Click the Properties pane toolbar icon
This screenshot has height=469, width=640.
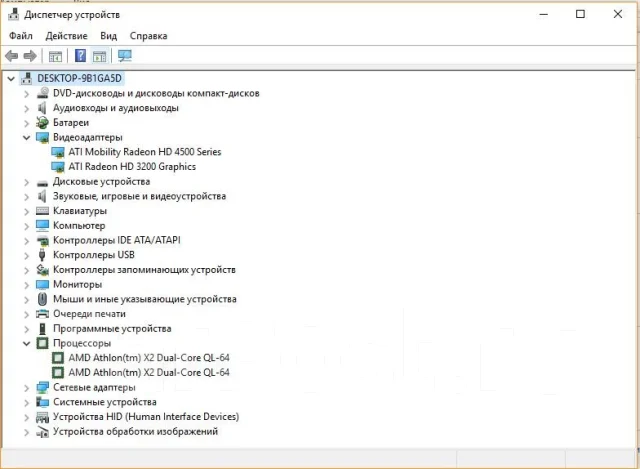[99, 56]
